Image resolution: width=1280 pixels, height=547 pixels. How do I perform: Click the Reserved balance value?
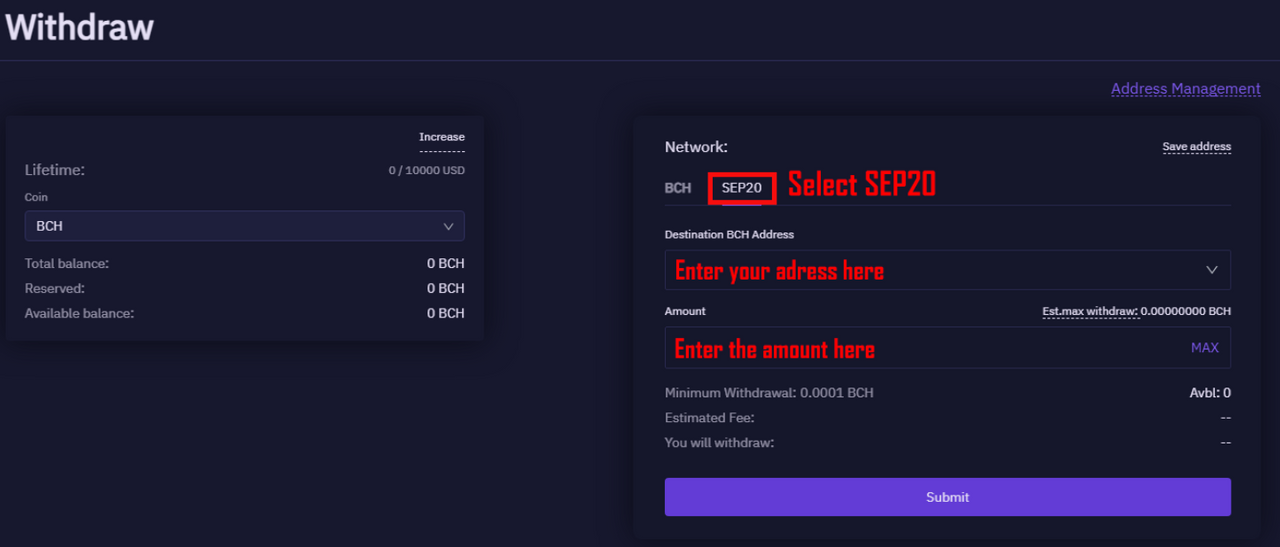[x=446, y=288]
